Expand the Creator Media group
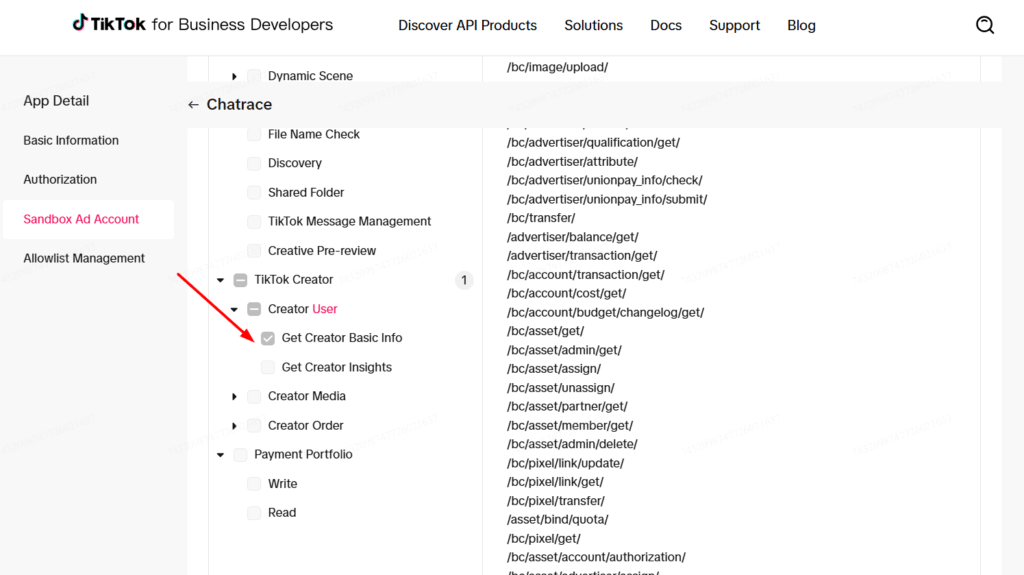The height and width of the screenshot is (575, 1024). pos(234,397)
